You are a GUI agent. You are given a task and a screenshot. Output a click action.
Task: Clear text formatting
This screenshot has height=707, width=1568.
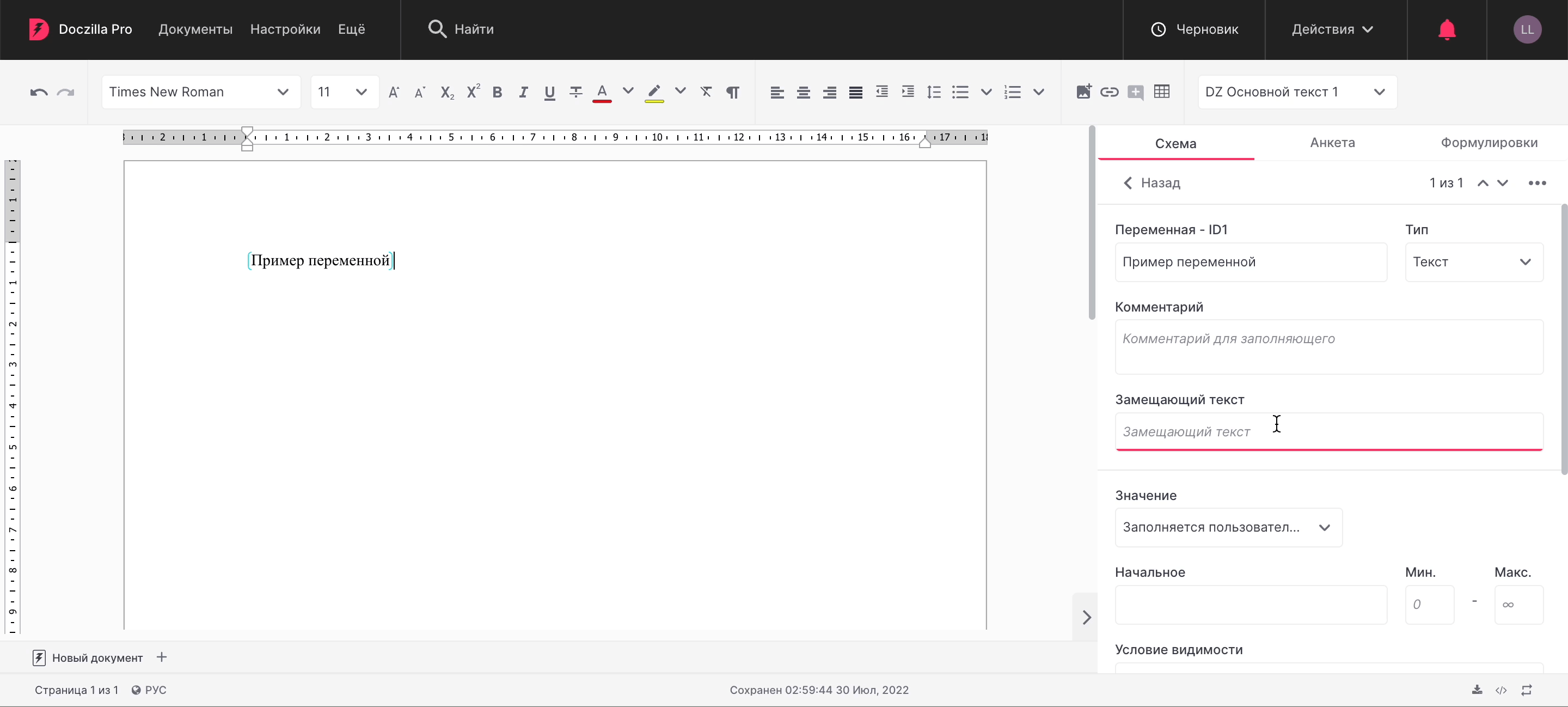(706, 92)
